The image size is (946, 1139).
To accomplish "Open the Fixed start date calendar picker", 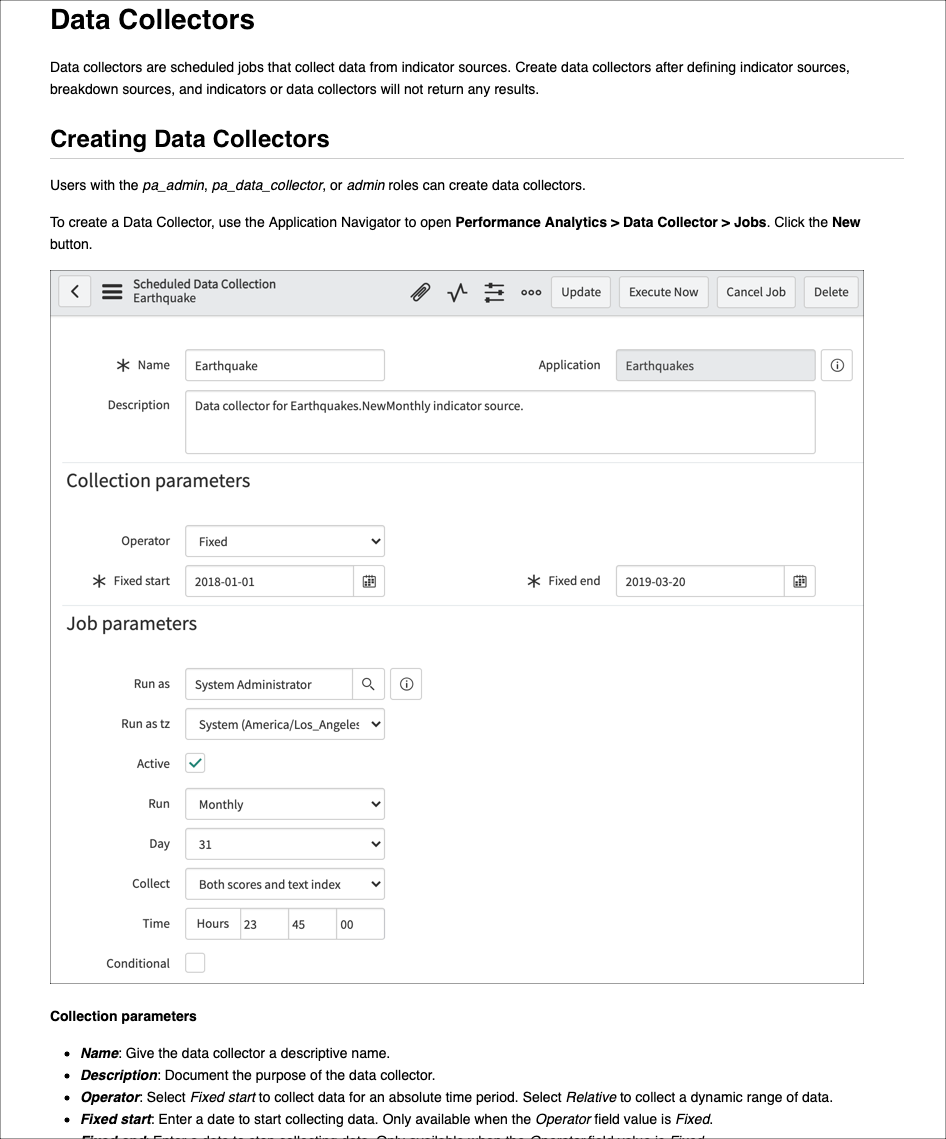I will 369,581.
